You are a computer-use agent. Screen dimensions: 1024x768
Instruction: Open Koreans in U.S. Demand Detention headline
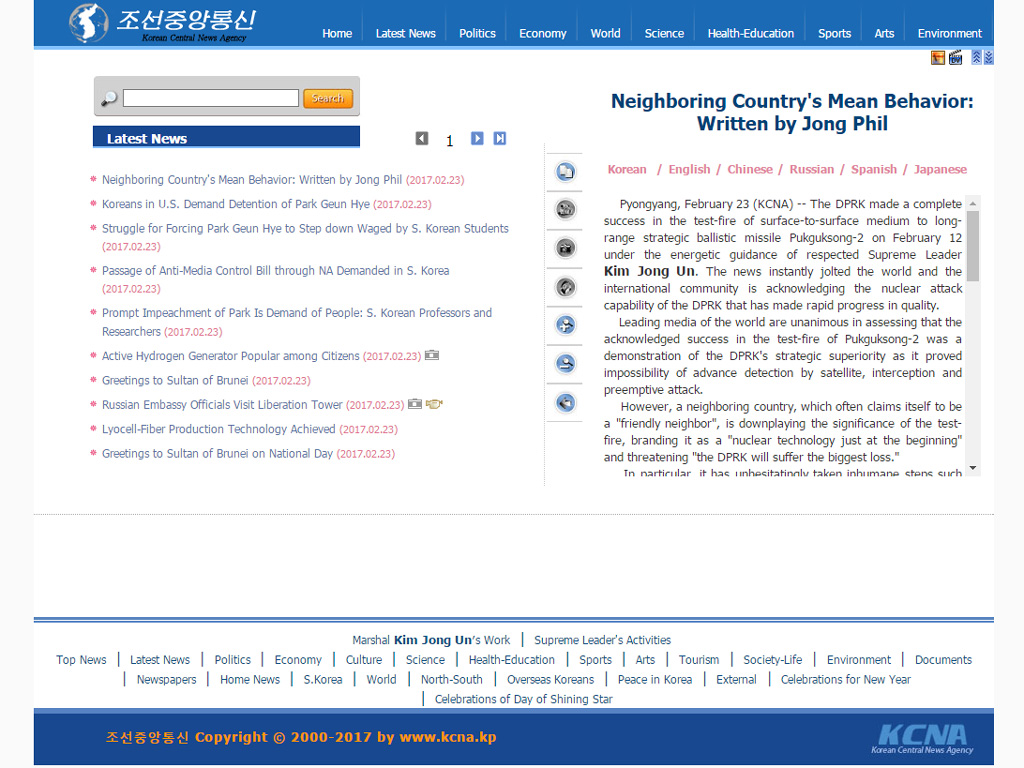pyautogui.click(x=236, y=204)
